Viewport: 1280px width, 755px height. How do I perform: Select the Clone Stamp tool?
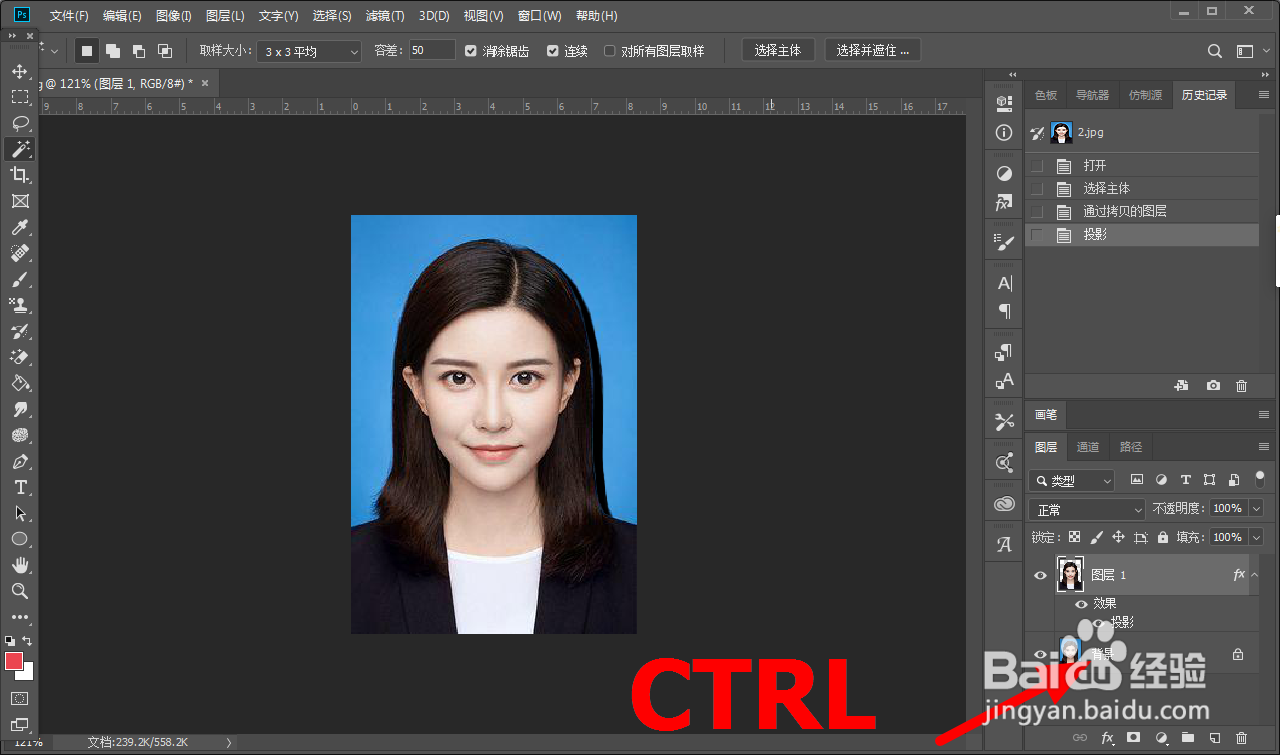point(19,305)
